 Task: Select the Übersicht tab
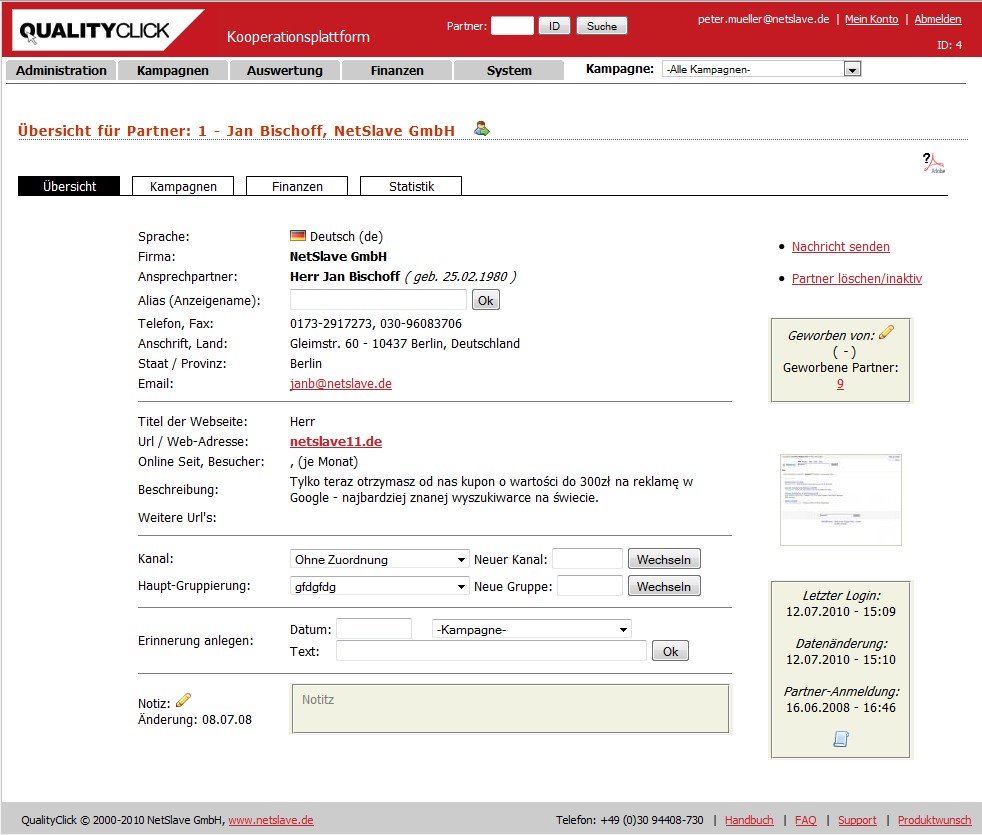click(x=69, y=186)
